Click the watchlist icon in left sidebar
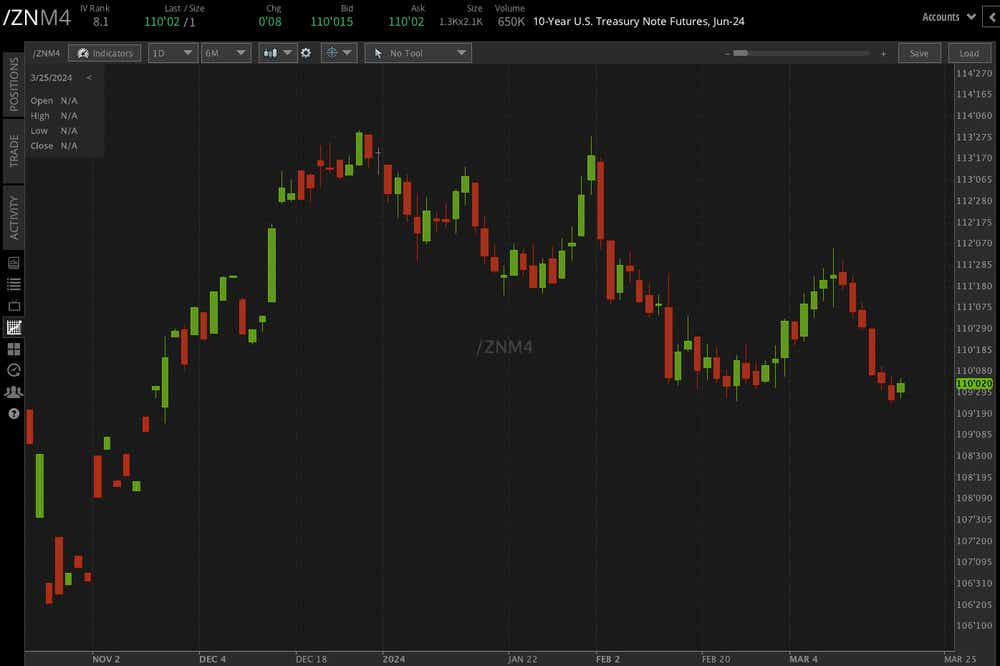This screenshot has height=666, width=1000. pyautogui.click(x=13, y=284)
